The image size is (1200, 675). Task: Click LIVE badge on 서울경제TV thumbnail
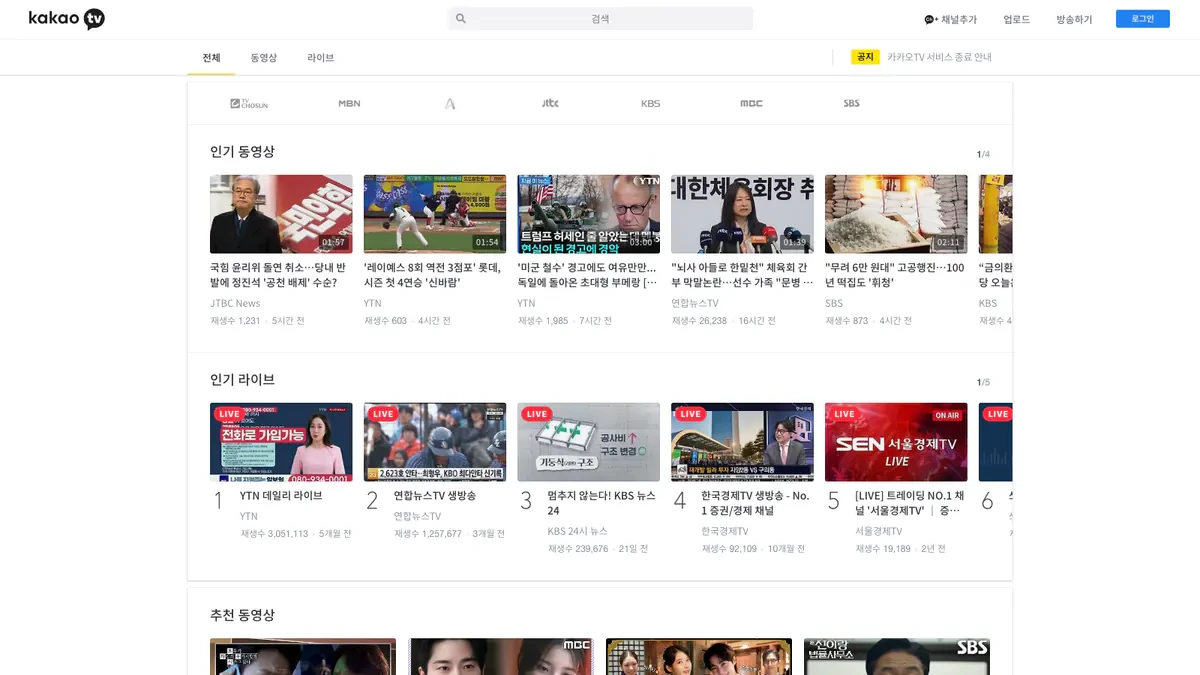coord(844,414)
